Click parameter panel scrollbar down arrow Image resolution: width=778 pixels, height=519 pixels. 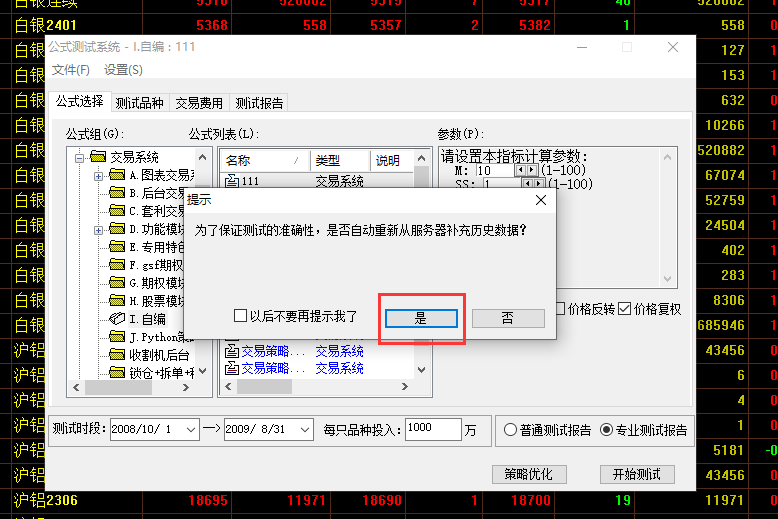(667, 279)
